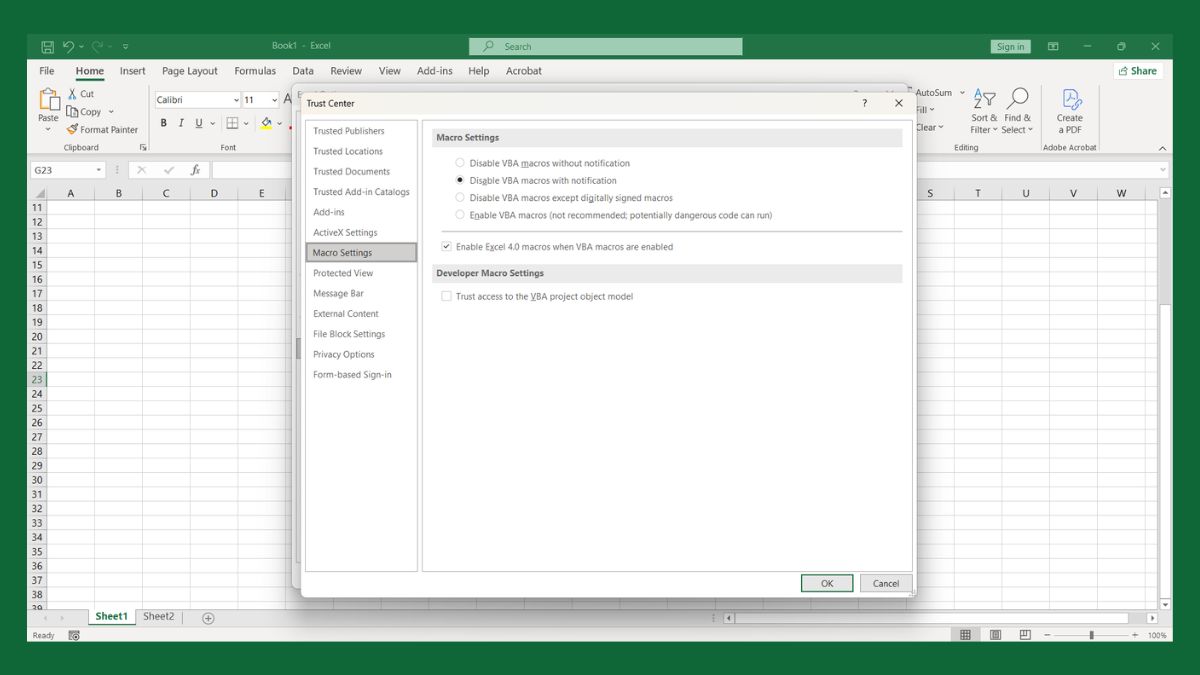Image resolution: width=1200 pixels, height=675 pixels.
Task: Open the Calibri font name dropdown
Action: click(x=236, y=100)
